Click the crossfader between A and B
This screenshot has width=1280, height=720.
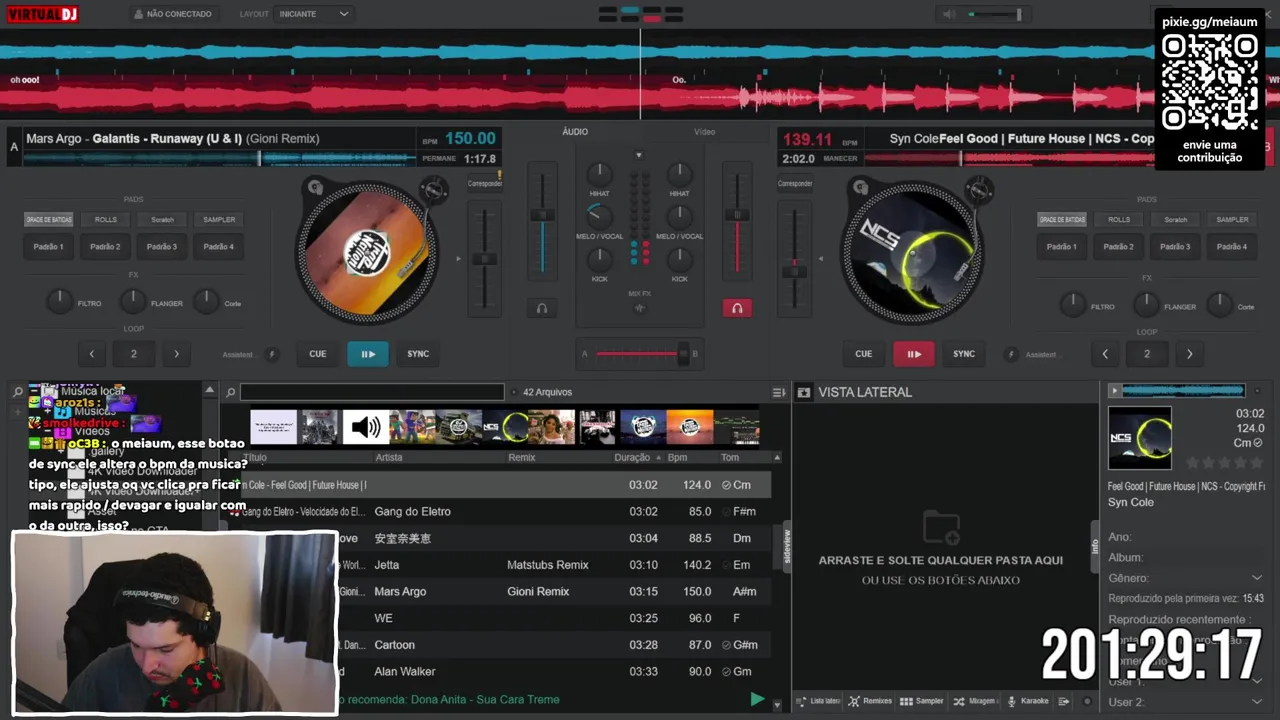tap(640, 353)
